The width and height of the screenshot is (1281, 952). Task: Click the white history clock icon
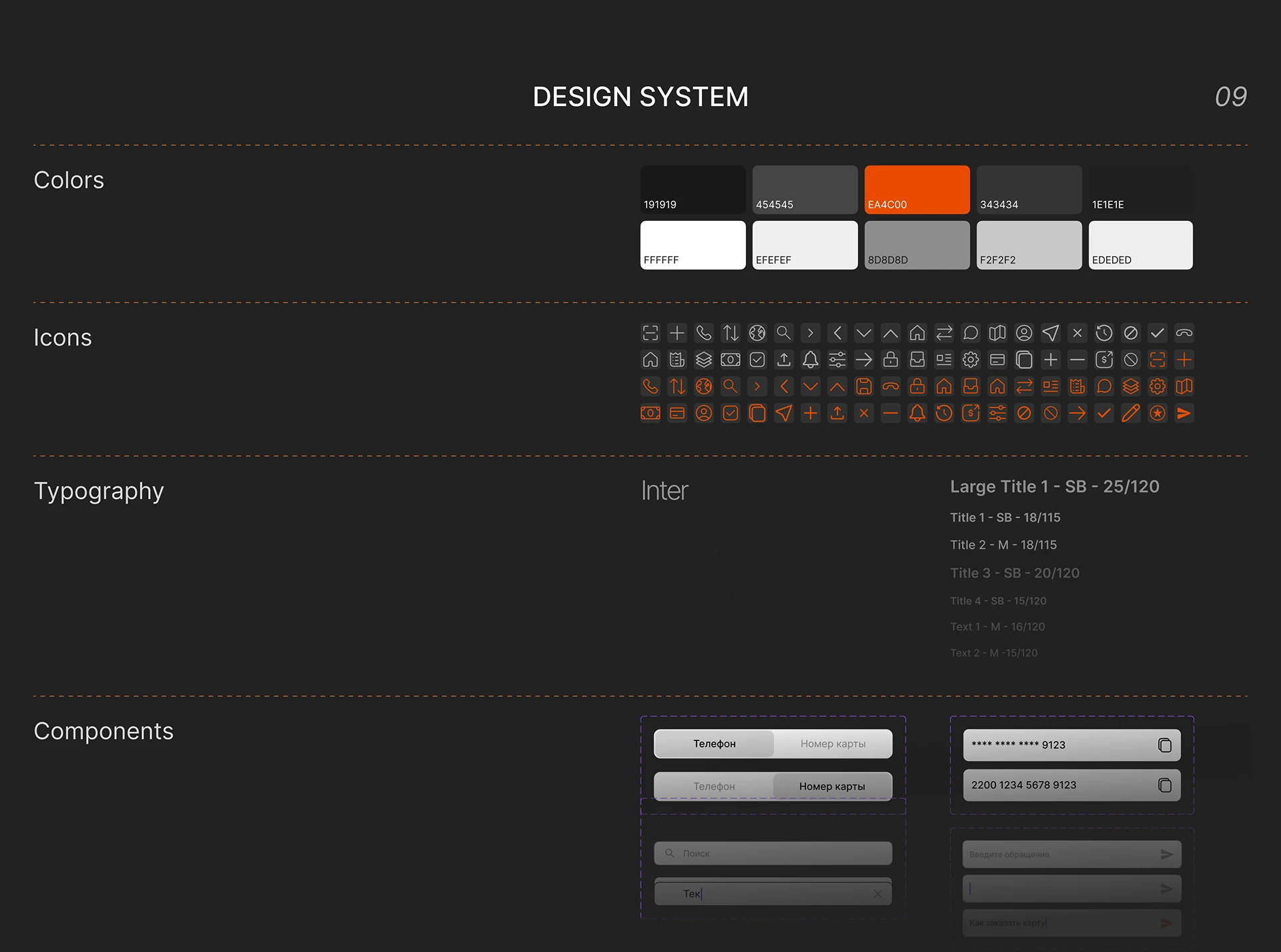click(x=1104, y=333)
